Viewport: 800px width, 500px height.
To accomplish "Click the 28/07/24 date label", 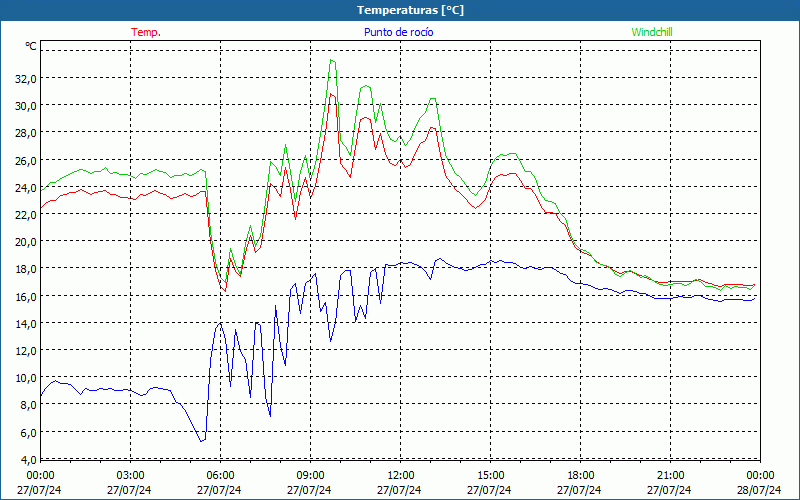I will pyautogui.click(x=759, y=490).
